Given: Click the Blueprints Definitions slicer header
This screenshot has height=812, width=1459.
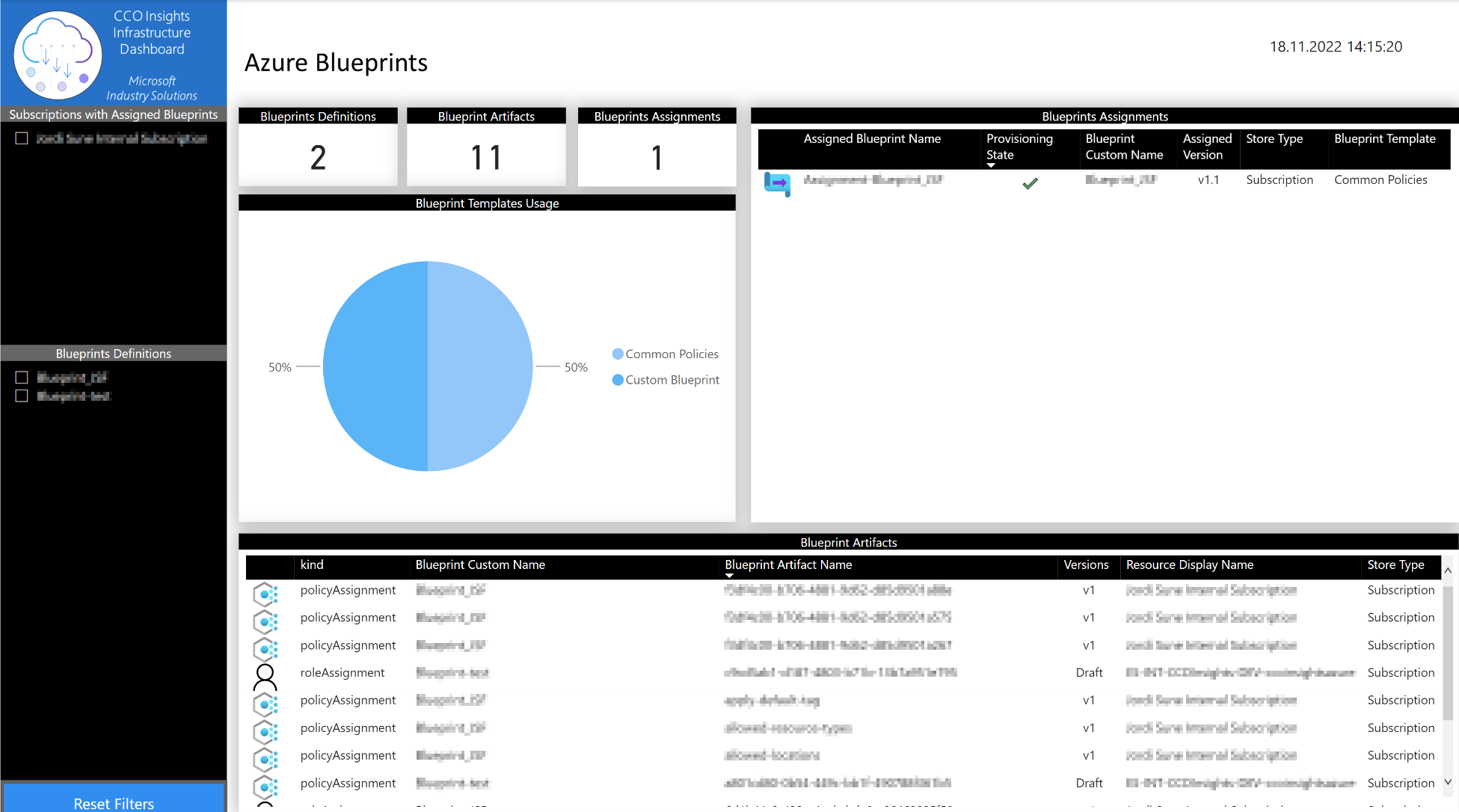Looking at the screenshot, I should 114,353.
